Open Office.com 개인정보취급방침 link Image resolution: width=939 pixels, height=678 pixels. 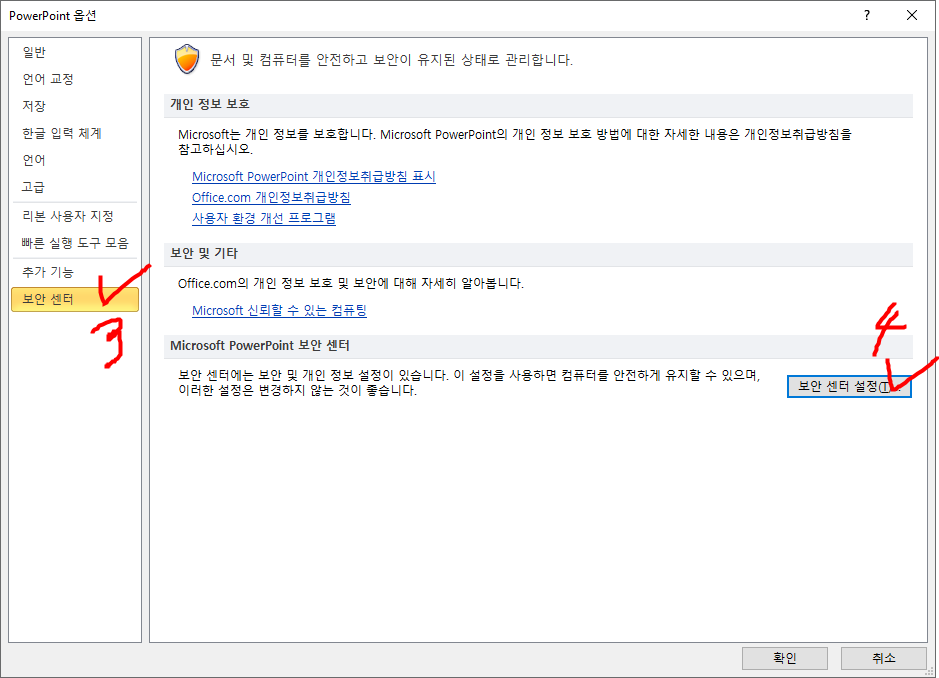[271, 198]
